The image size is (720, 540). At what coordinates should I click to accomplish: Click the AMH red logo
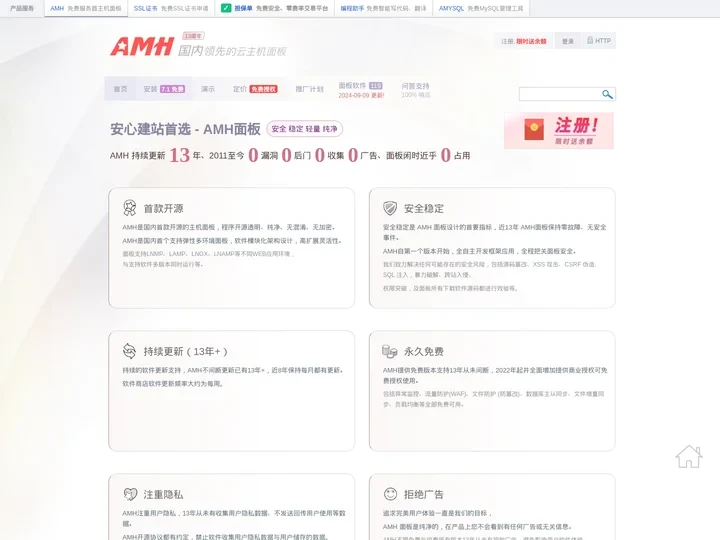(141, 46)
